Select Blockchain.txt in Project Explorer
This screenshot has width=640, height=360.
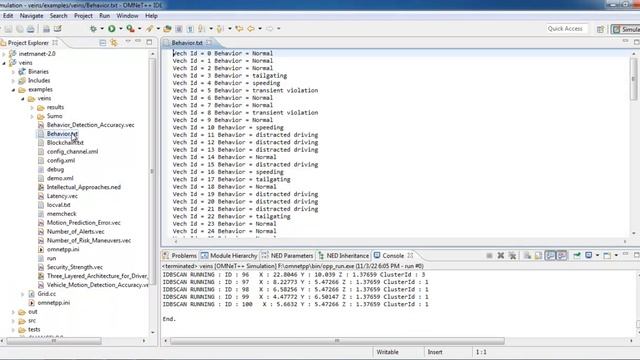coord(65,142)
